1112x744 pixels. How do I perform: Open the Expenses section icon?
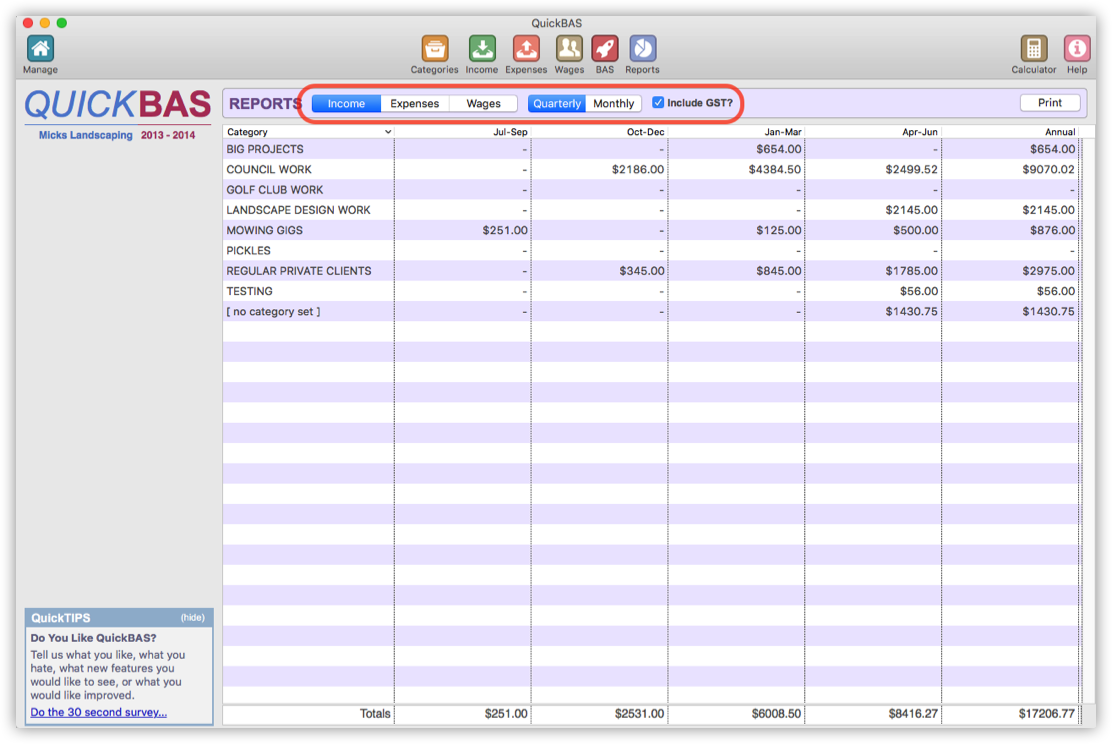click(527, 47)
